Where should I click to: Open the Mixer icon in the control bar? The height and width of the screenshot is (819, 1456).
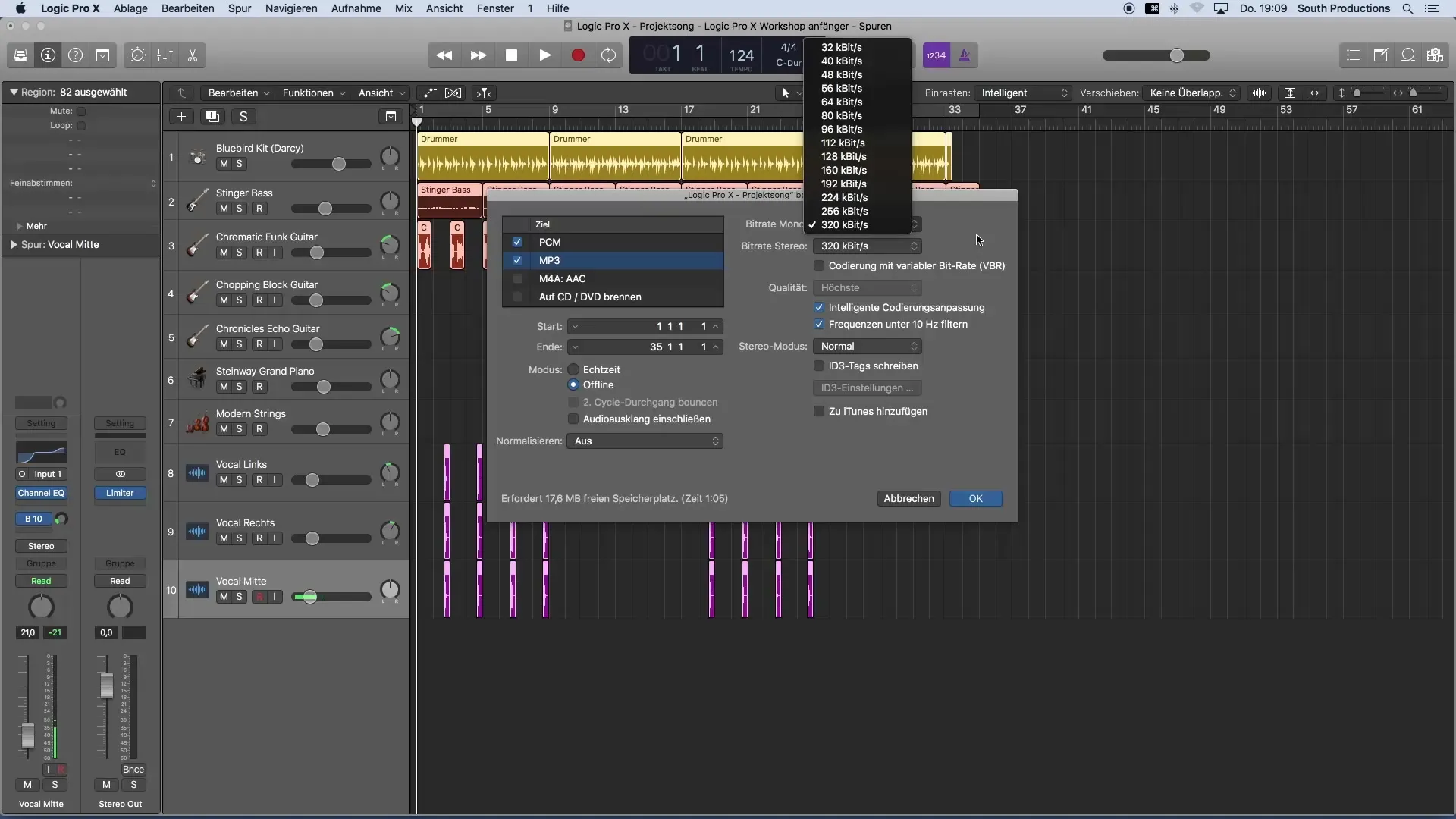pyautogui.click(x=165, y=55)
